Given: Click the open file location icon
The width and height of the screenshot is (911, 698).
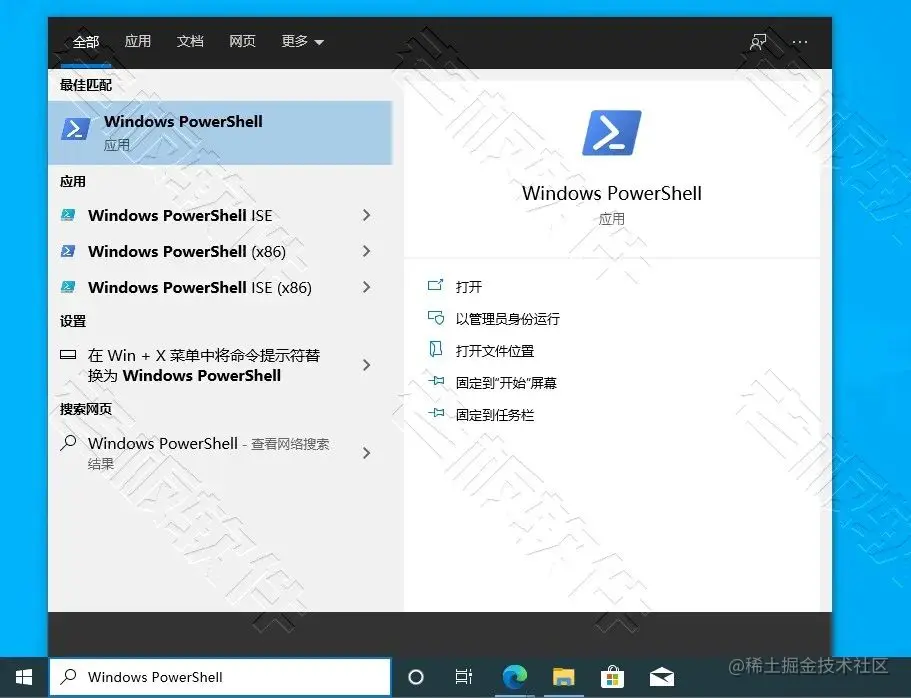Looking at the screenshot, I should tap(435, 349).
